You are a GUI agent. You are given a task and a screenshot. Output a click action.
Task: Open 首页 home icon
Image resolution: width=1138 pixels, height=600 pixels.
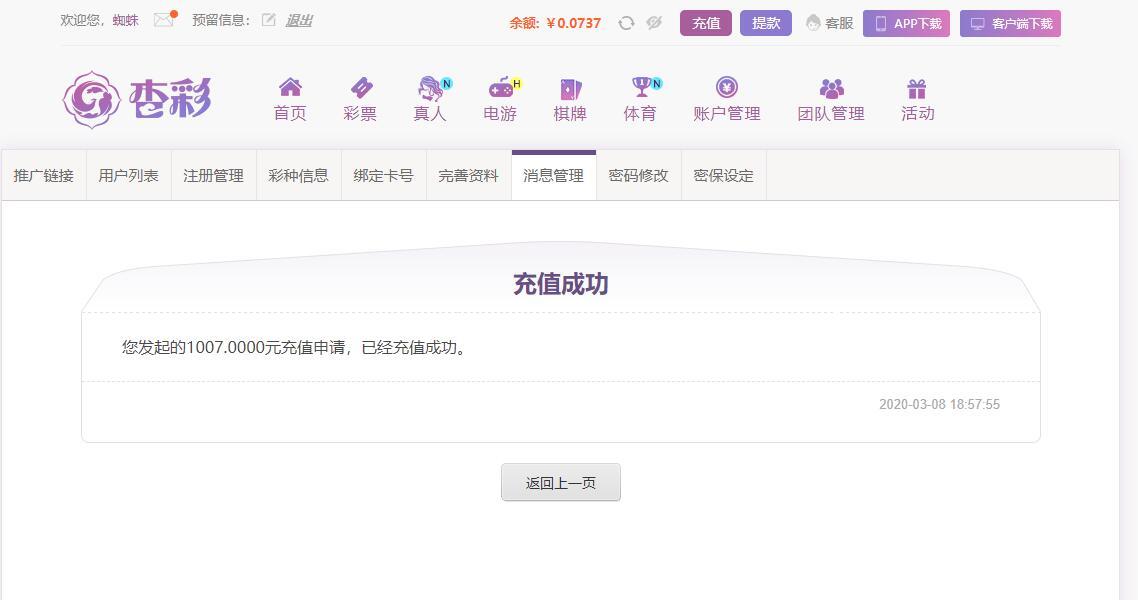click(290, 88)
